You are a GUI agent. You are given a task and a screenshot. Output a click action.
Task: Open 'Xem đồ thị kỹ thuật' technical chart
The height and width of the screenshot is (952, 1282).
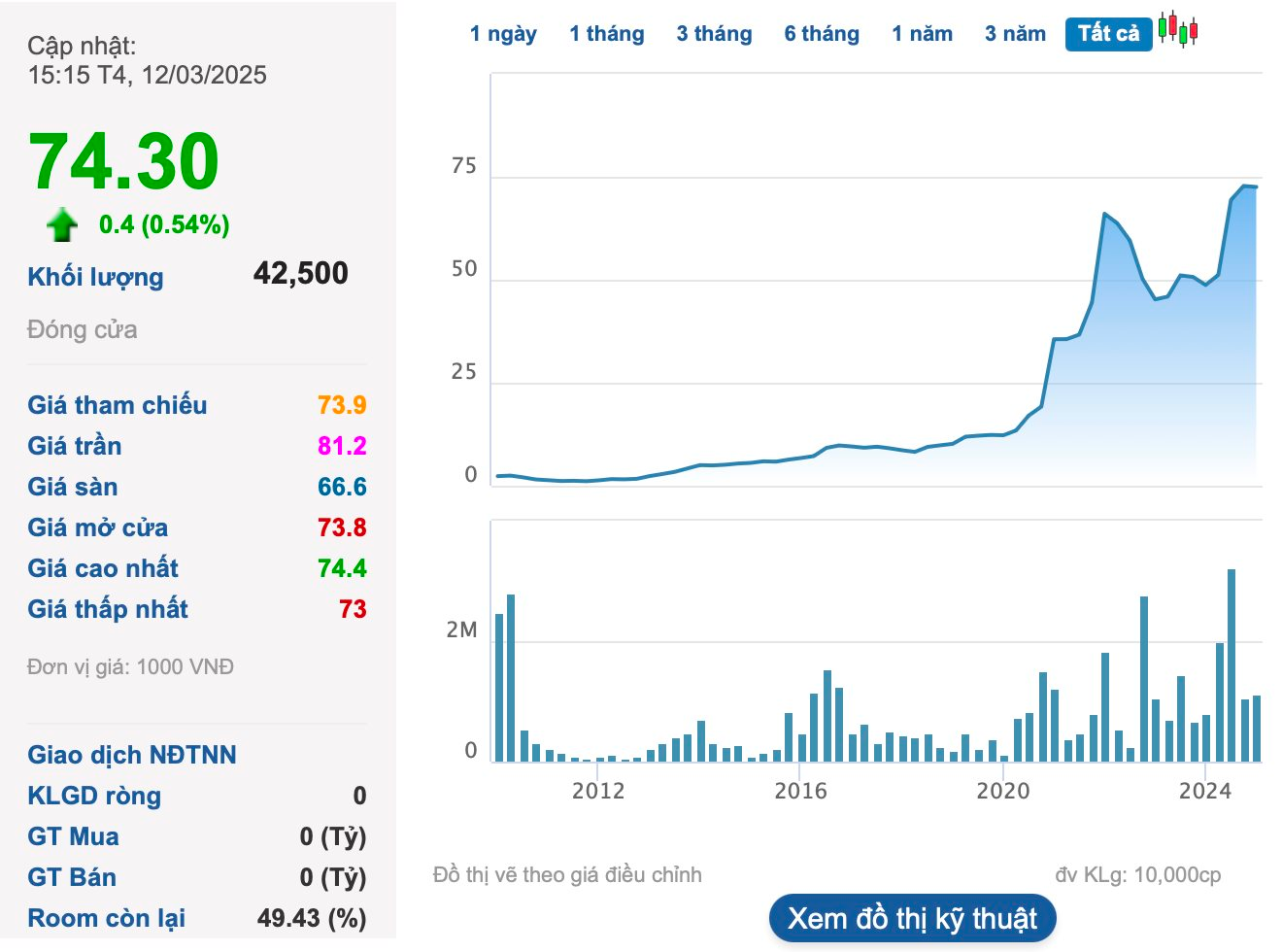(913, 918)
